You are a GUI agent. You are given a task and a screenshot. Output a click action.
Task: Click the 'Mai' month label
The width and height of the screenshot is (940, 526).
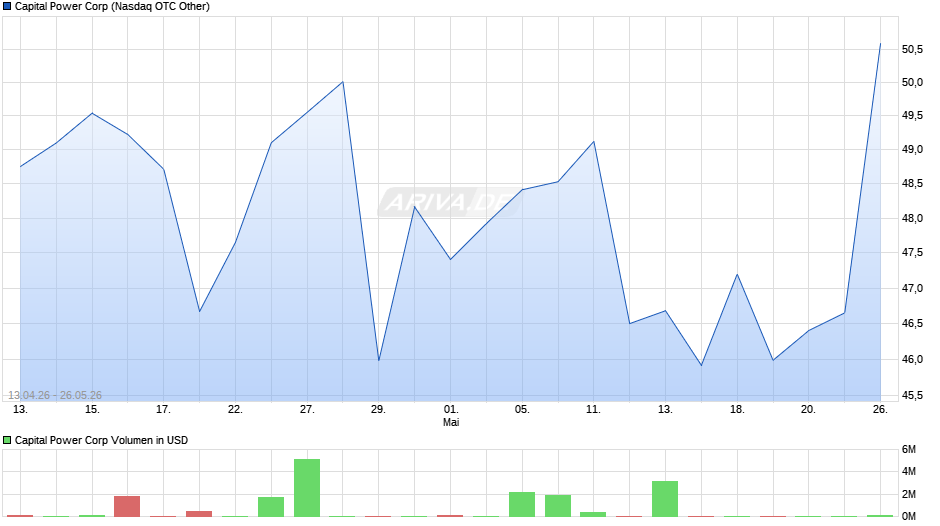[451, 422]
